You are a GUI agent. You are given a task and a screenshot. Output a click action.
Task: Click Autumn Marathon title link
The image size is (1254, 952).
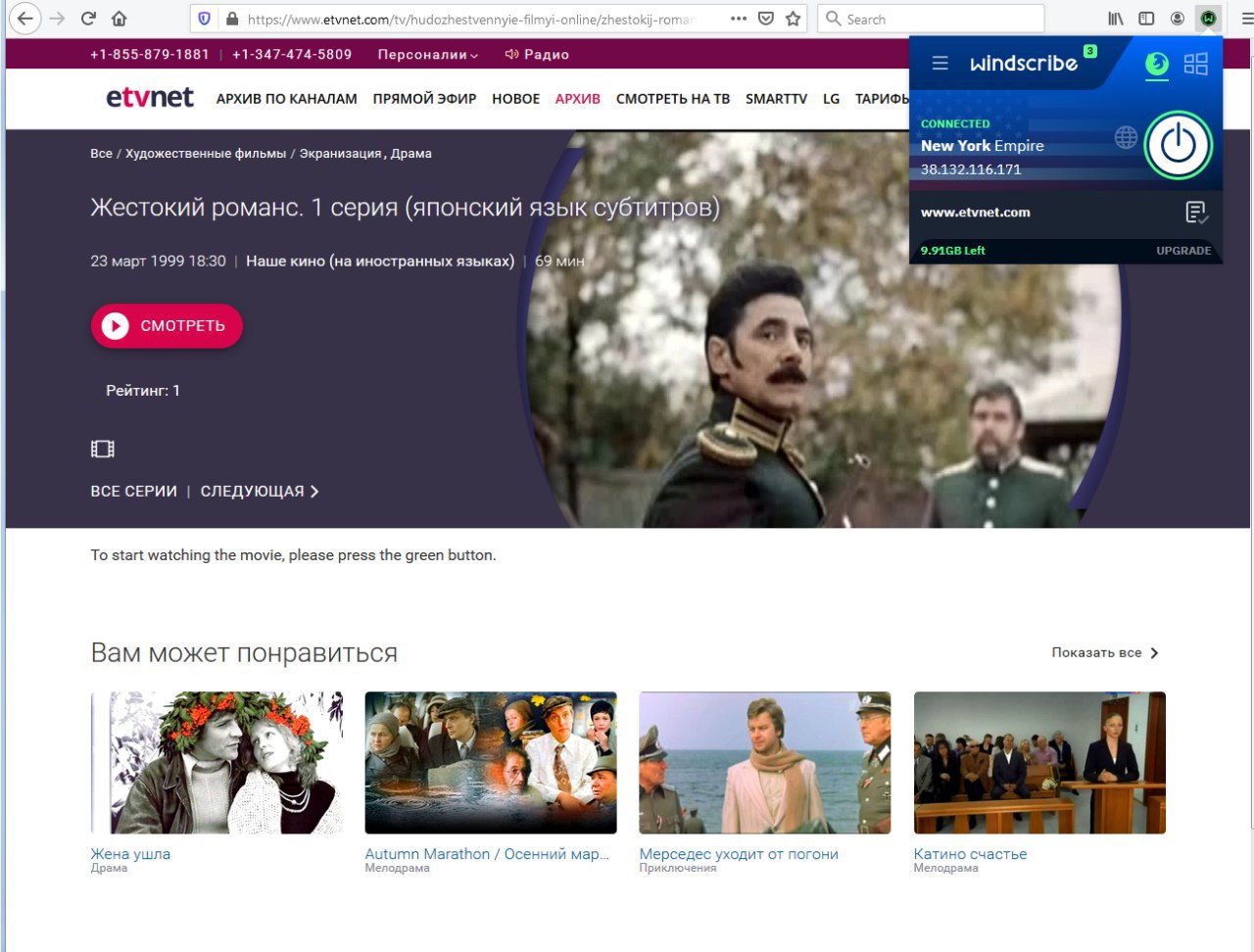487,854
